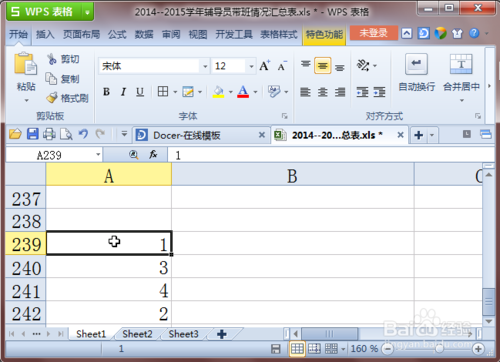
Task: Switch to Sheet2 tab
Action: (137, 334)
